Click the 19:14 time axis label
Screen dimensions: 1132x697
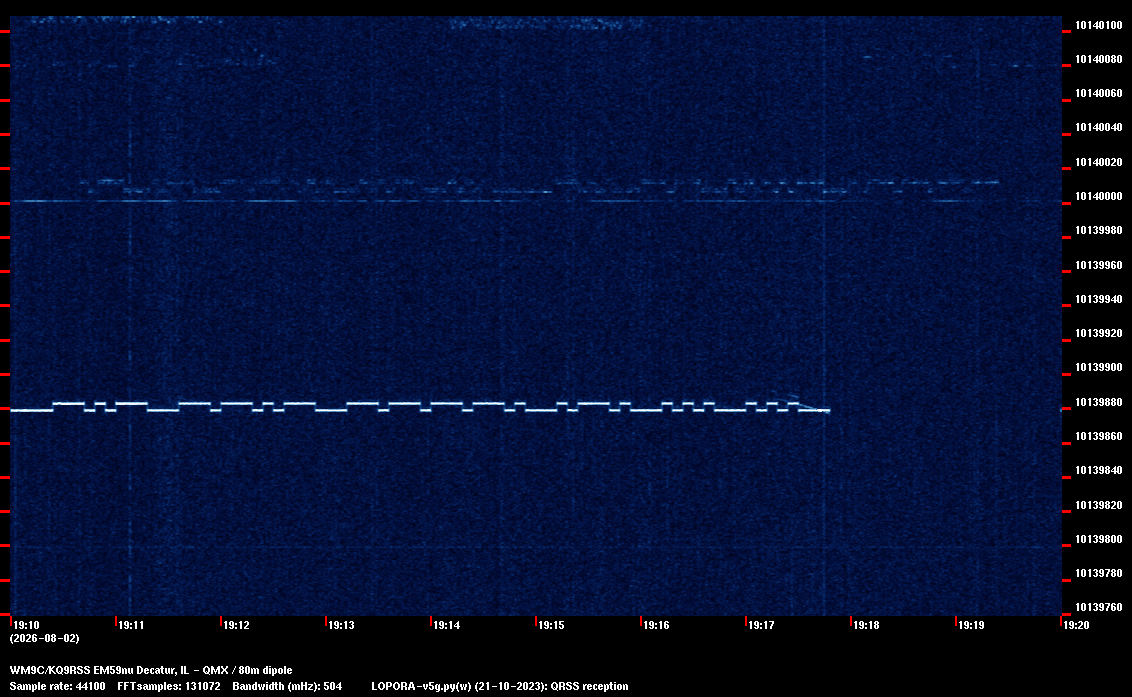click(447, 625)
